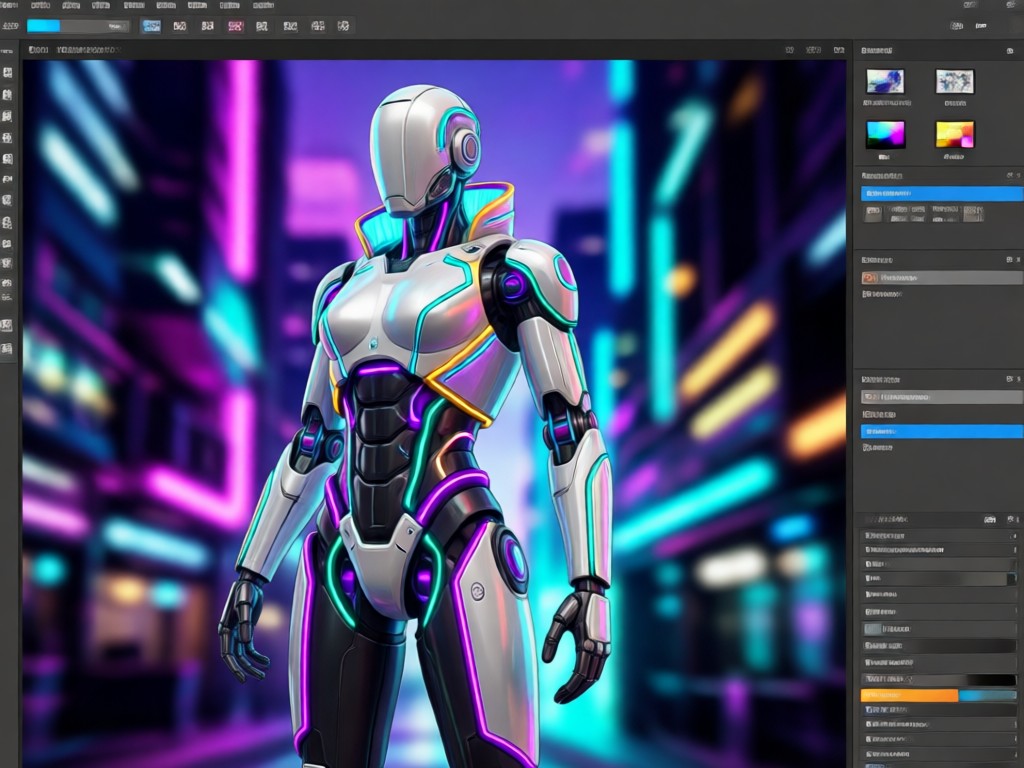The image size is (1024, 768).
Task: Click the options icon in the thumbnails panel header
Action: [1010, 51]
